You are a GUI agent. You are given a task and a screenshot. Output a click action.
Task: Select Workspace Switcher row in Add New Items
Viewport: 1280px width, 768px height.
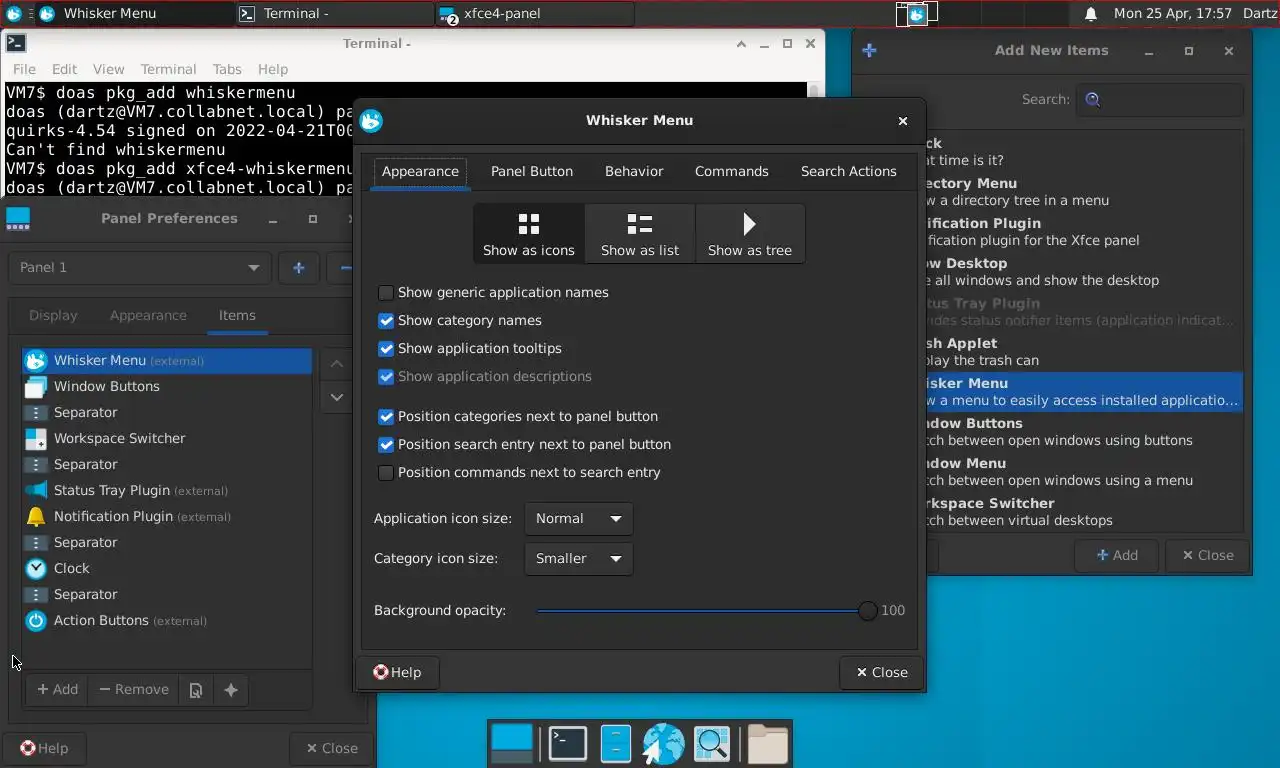click(x=1084, y=512)
